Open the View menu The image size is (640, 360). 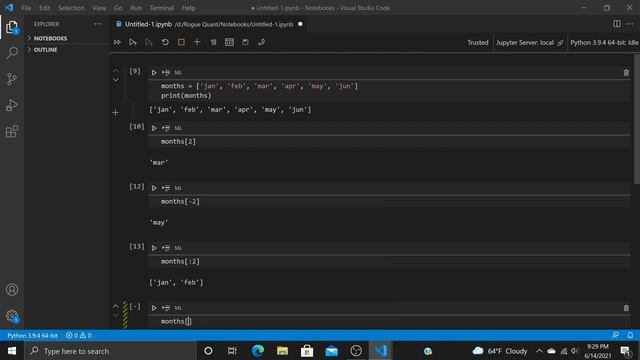tap(99, 8)
